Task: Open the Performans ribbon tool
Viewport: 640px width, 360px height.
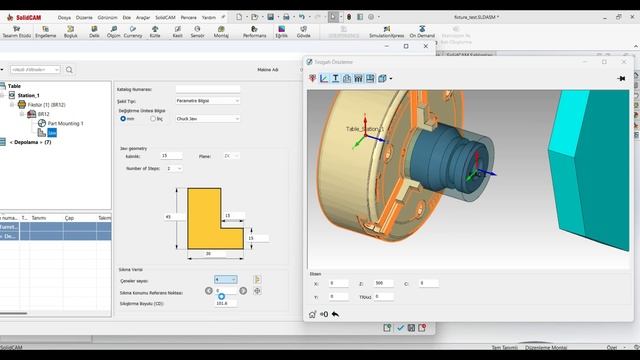Action: [254, 32]
